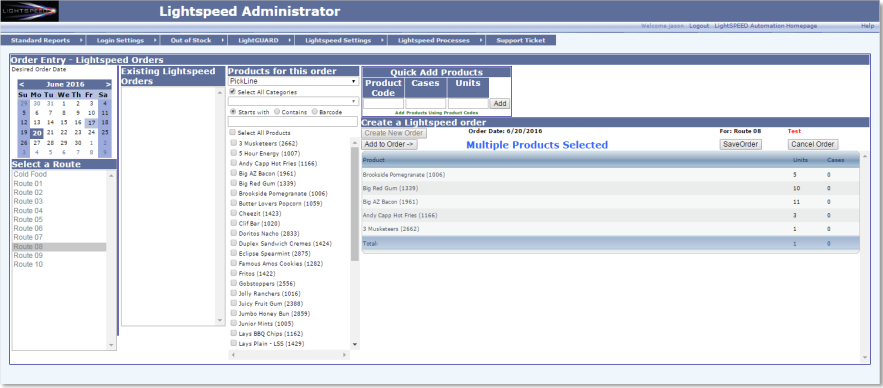Select the Barcode radio option
This screenshot has width=883, height=388.
(314, 112)
